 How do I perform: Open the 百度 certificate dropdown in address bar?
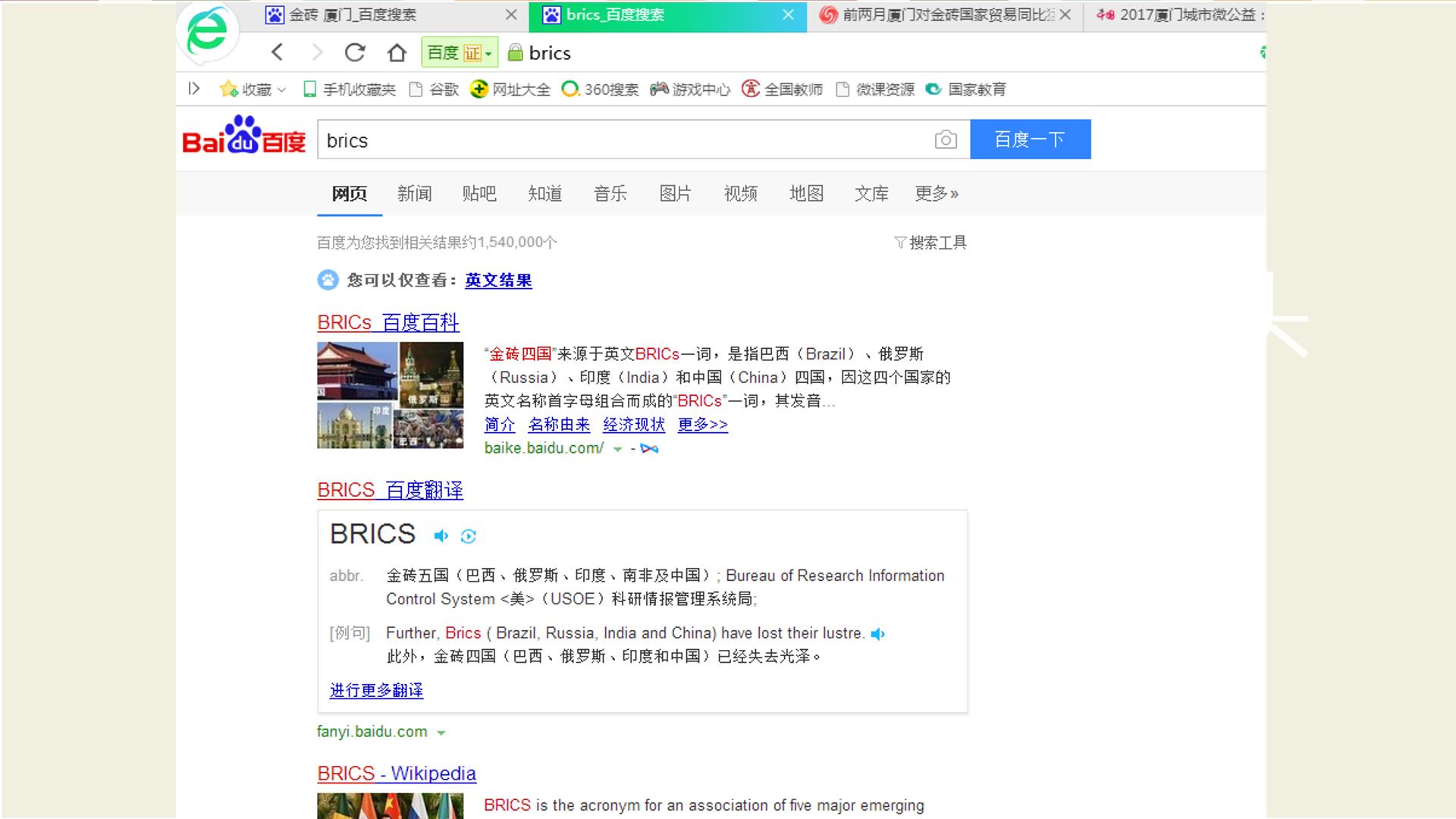point(460,52)
